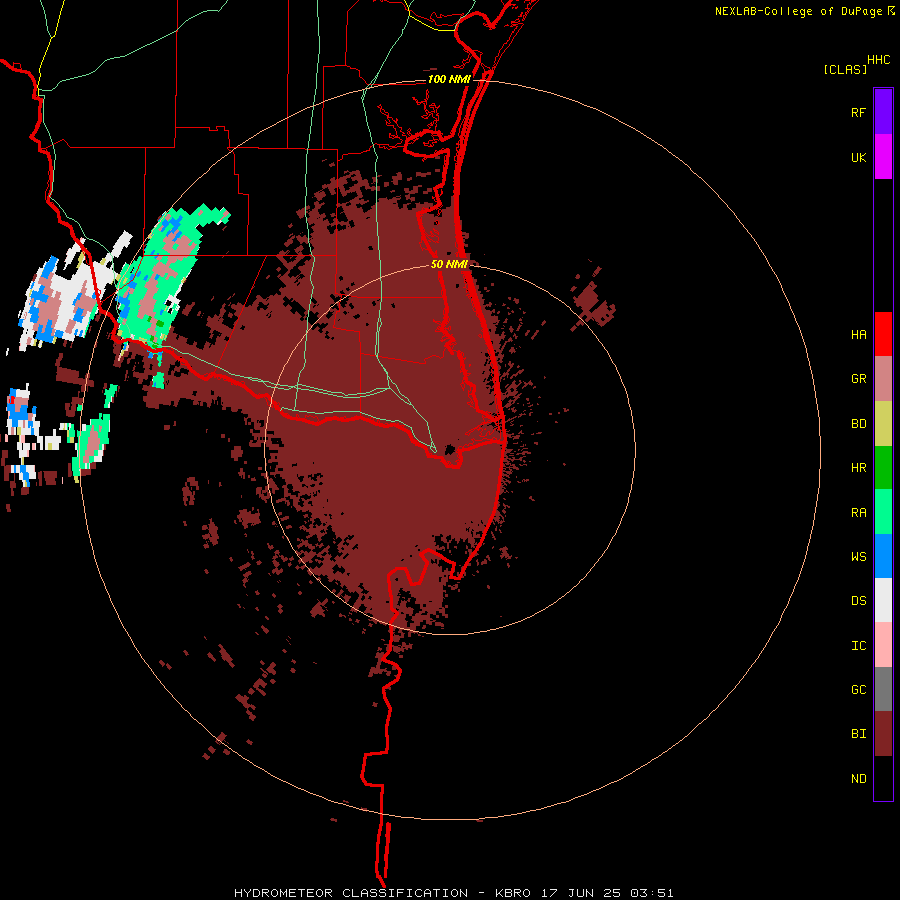Click the HR legend label
900x900 pixels.
pyautogui.click(x=858, y=468)
